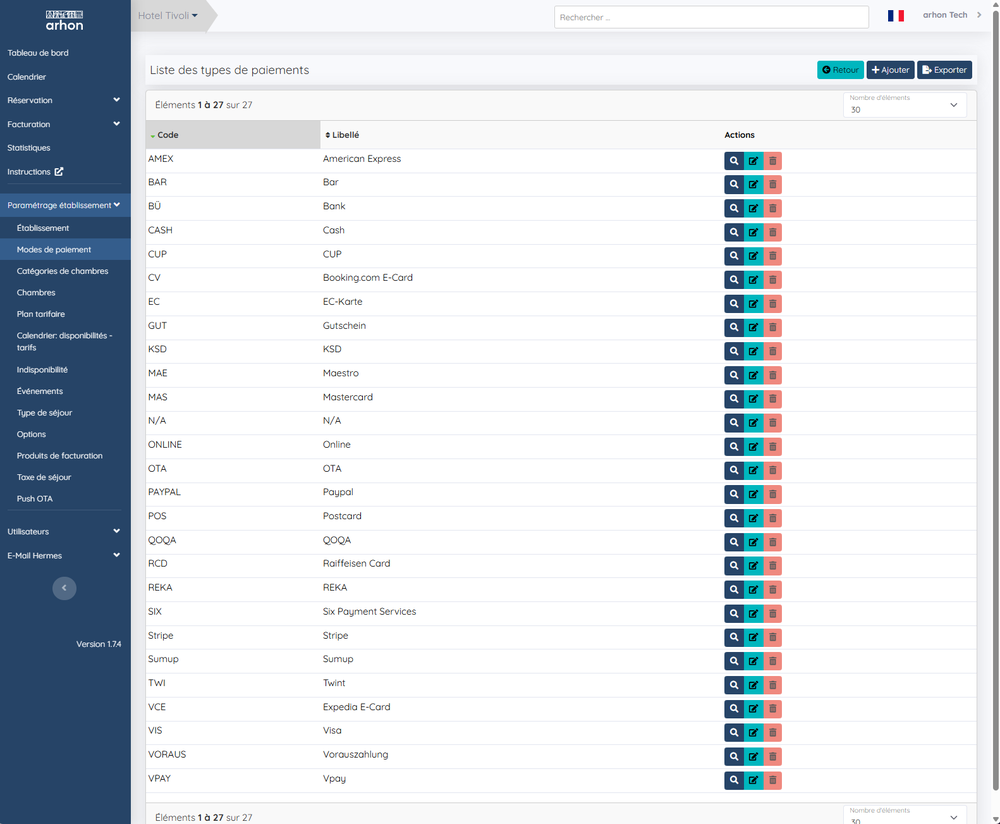Select Modes de paiement in sidebar
The width and height of the screenshot is (1000, 824).
tap(54, 249)
